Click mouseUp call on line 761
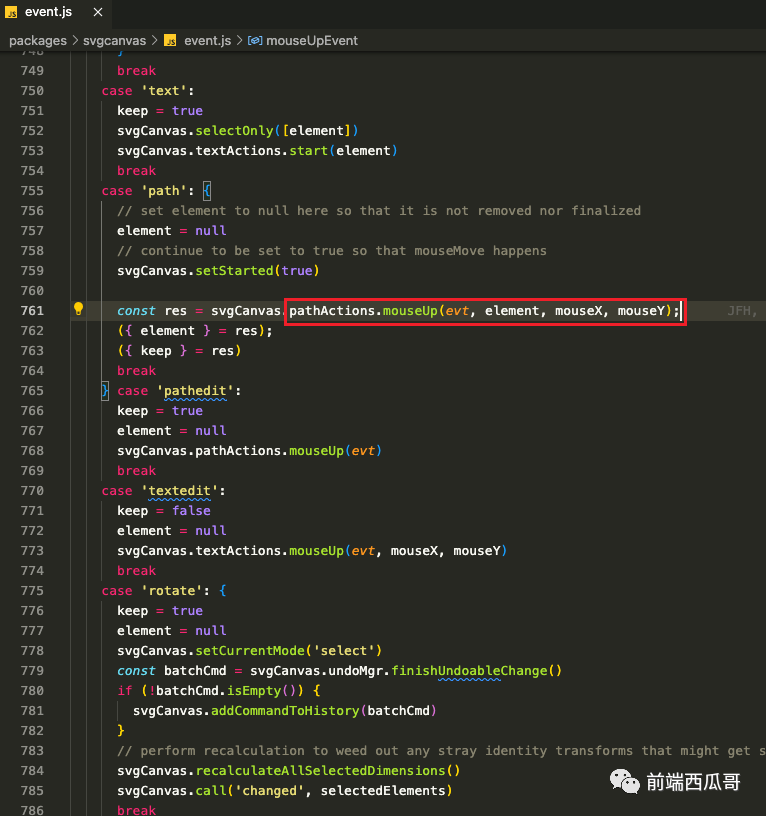Viewport: 766px width, 816px height. click(410, 311)
